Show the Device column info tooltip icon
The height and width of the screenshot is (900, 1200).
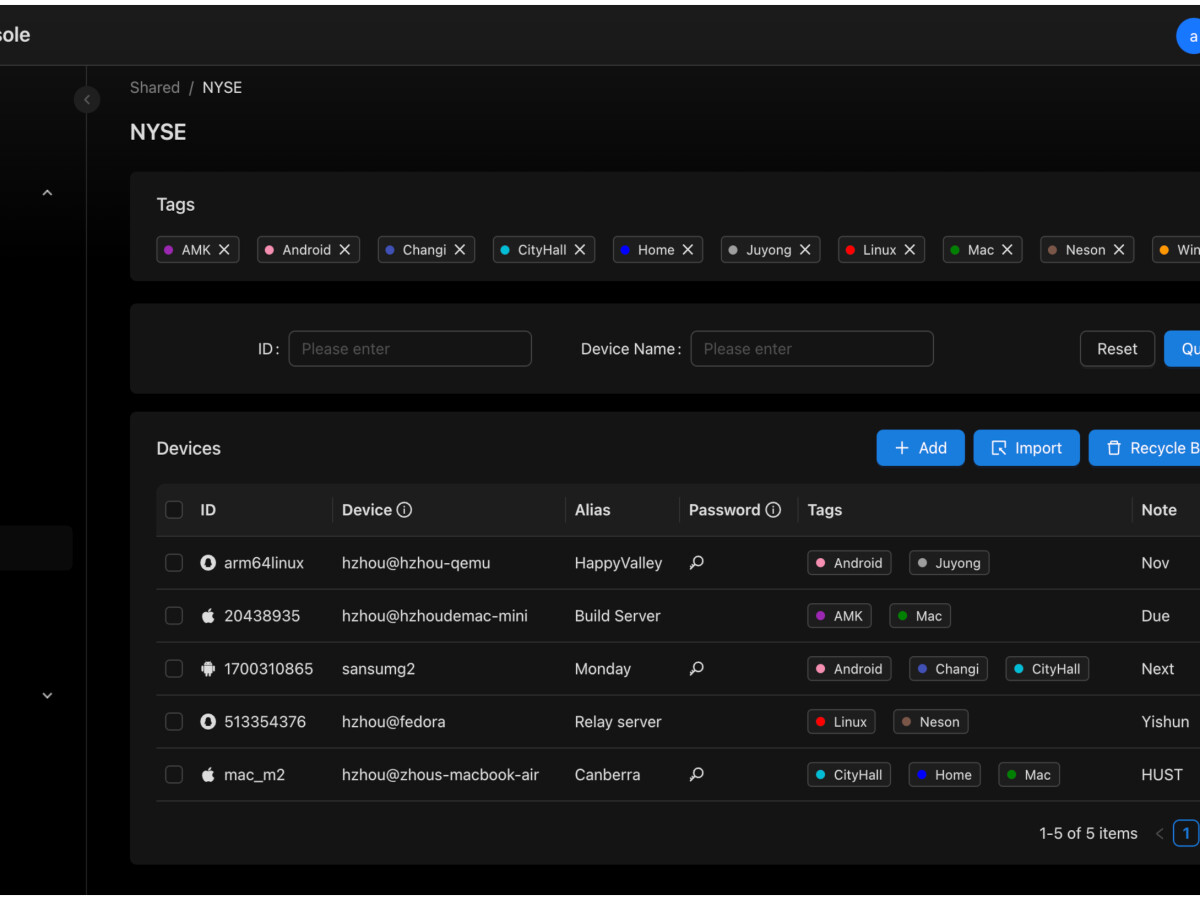click(x=404, y=510)
